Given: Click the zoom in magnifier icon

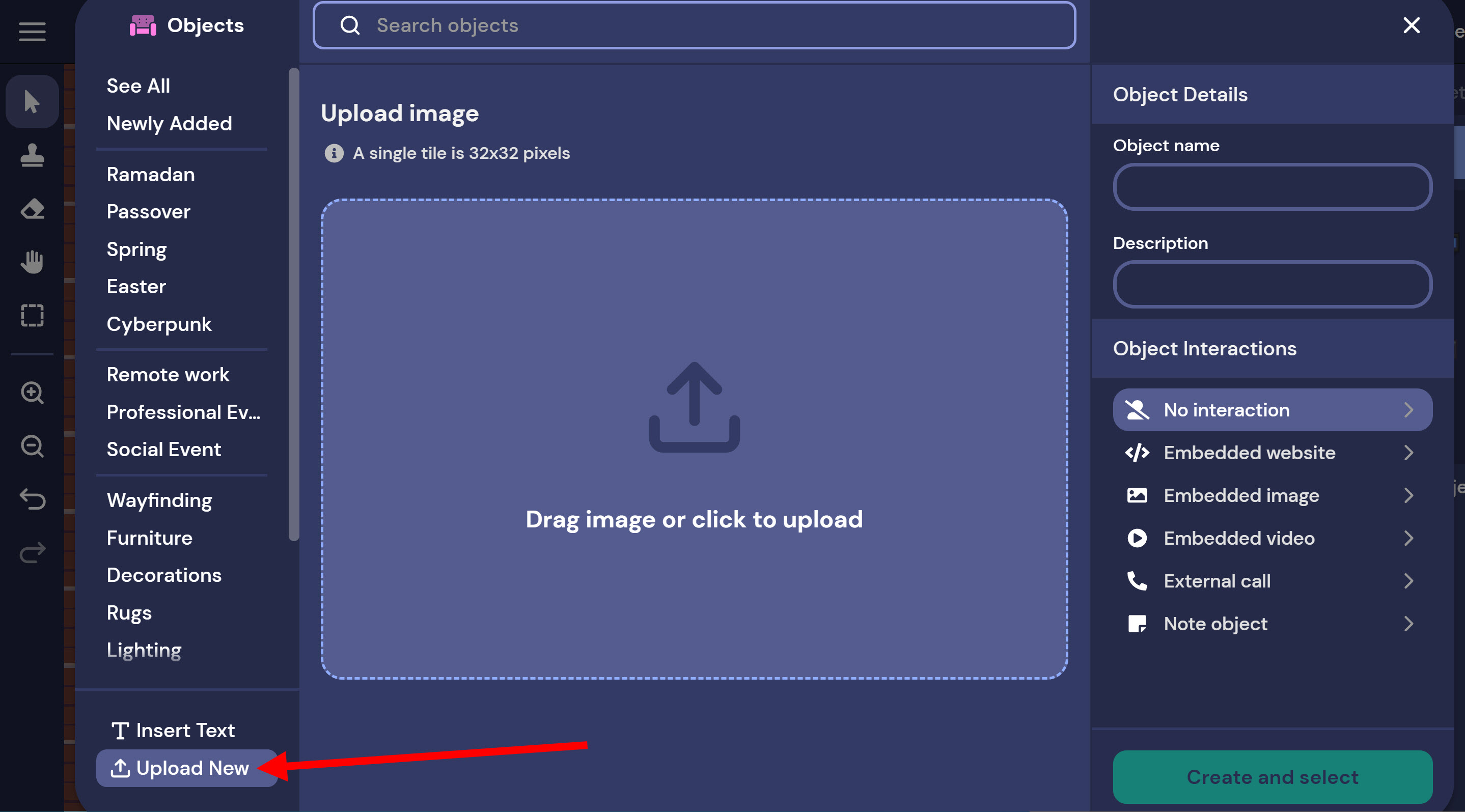Looking at the screenshot, I should click(32, 393).
